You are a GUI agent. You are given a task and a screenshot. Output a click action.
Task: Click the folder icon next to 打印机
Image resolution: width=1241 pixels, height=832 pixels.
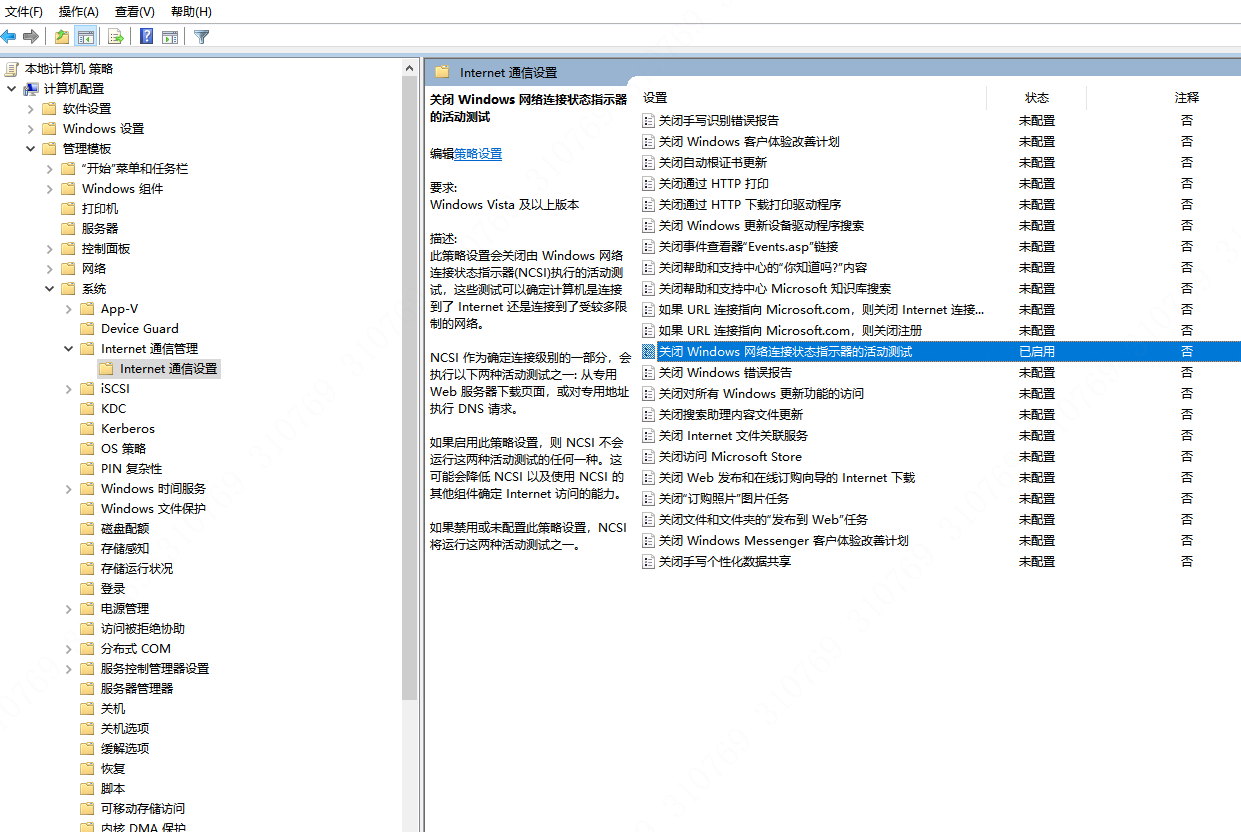pos(68,209)
